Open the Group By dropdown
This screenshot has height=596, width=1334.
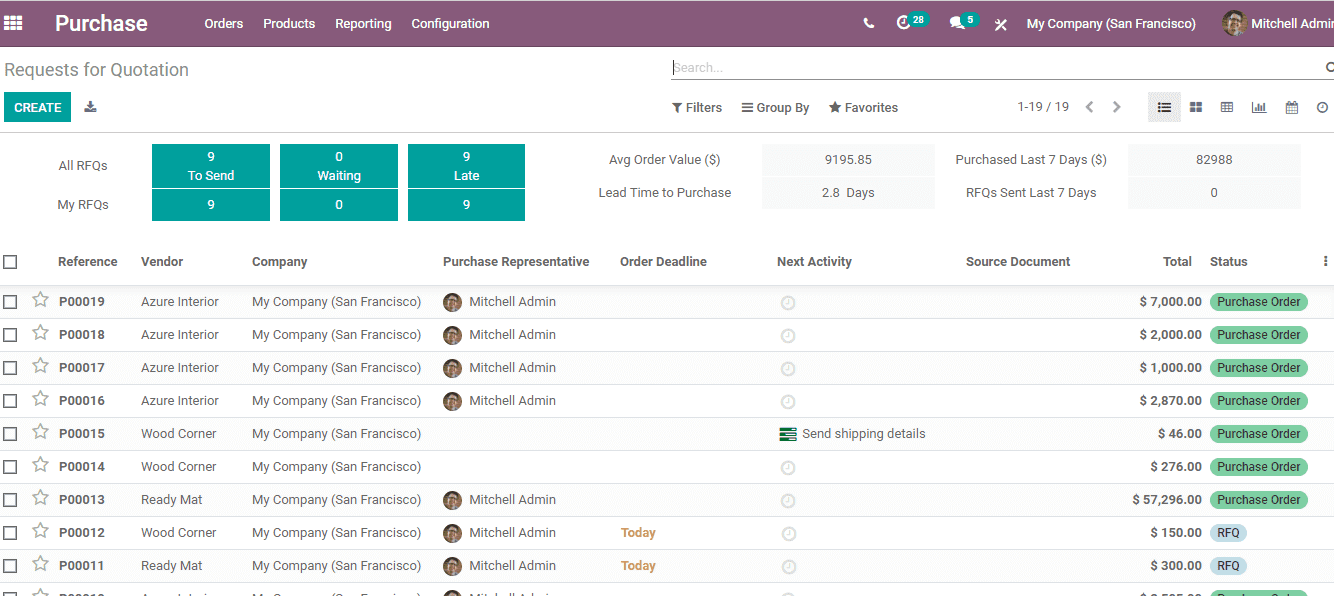point(775,107)
